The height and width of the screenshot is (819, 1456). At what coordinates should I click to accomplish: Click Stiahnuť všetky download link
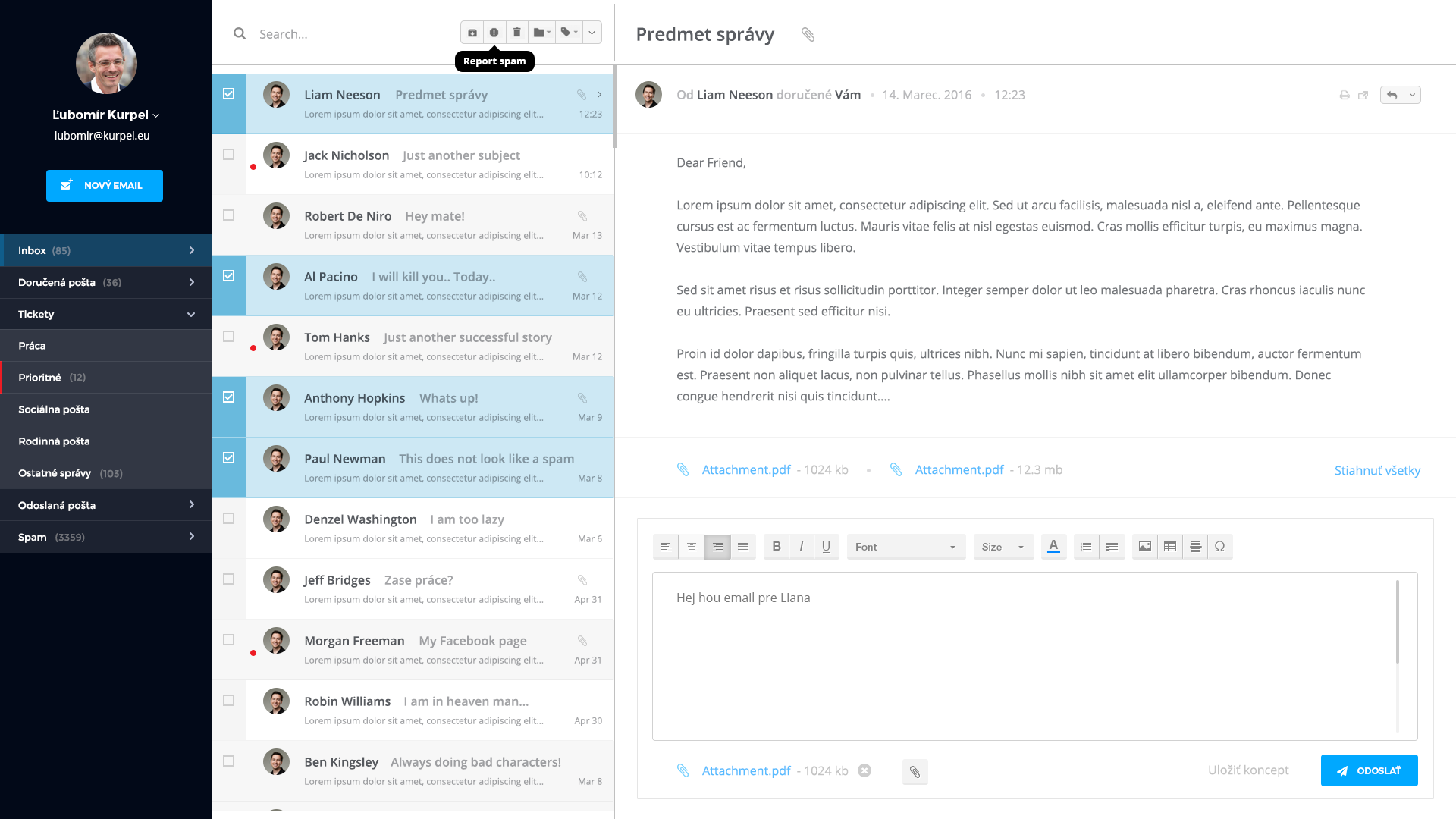coord(1377,470)
